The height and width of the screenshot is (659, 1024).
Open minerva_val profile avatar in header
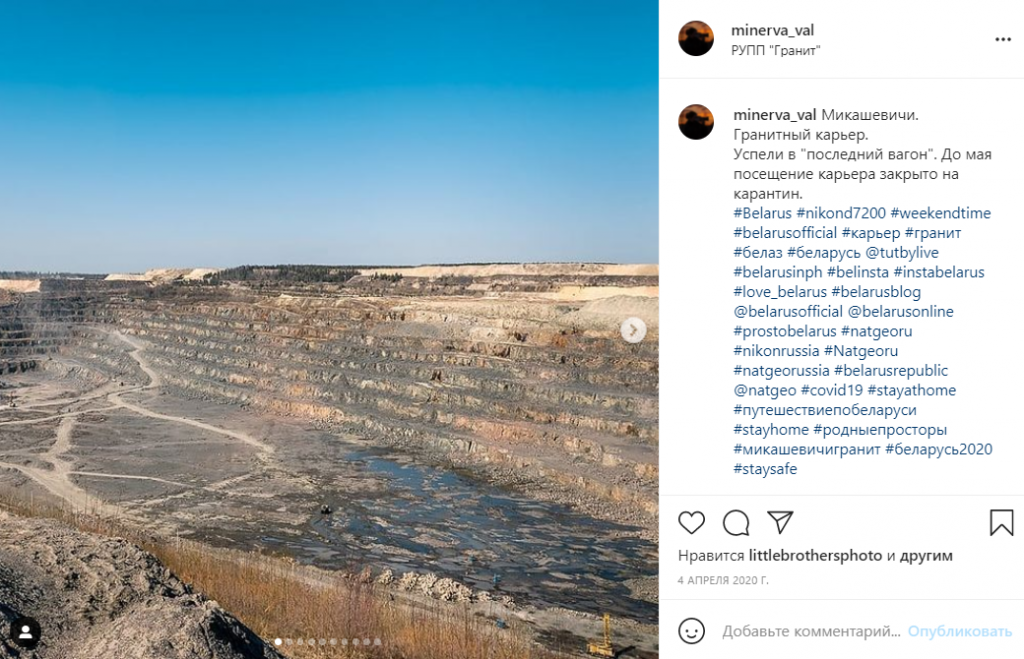click(696, 38)
